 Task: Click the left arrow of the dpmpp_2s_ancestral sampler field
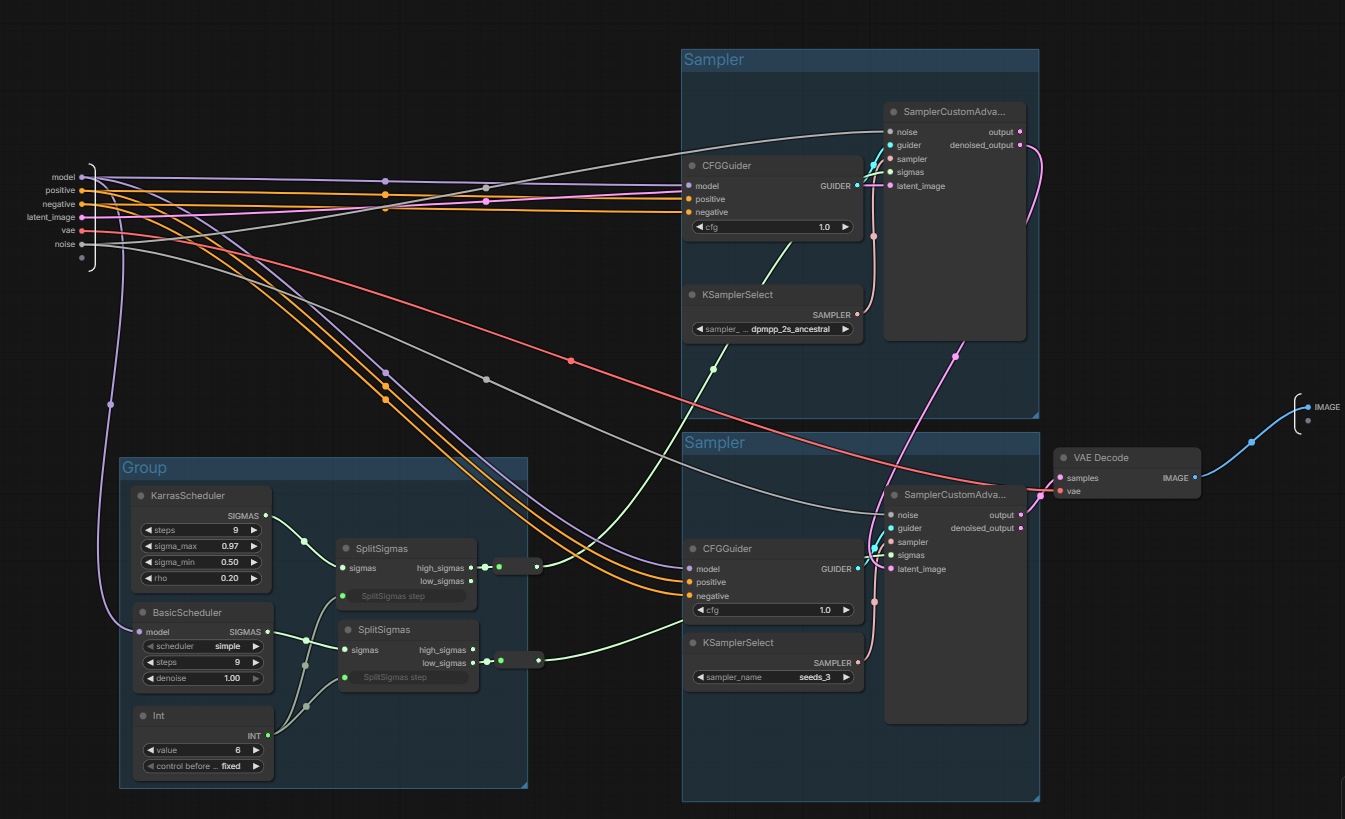click(700, 329)
